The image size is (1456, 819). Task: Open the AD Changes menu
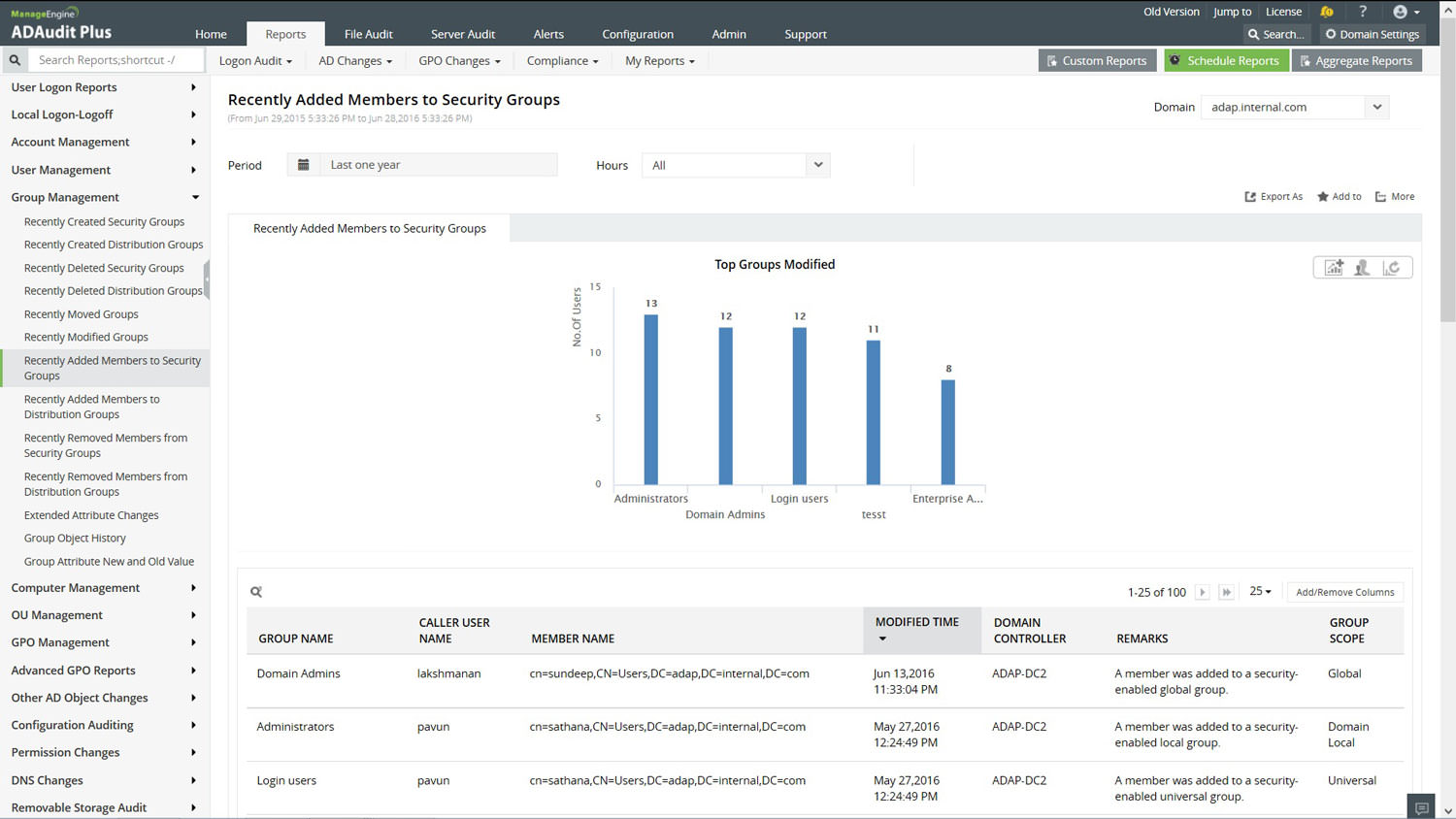click(x=355, y=60)
